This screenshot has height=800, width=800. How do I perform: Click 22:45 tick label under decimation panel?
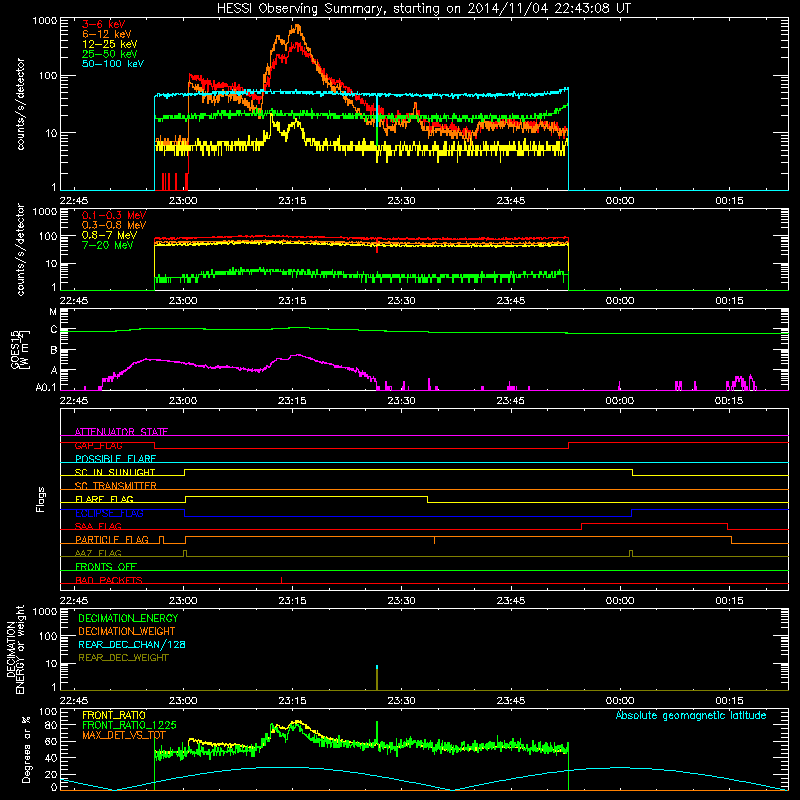pos(74,701)
